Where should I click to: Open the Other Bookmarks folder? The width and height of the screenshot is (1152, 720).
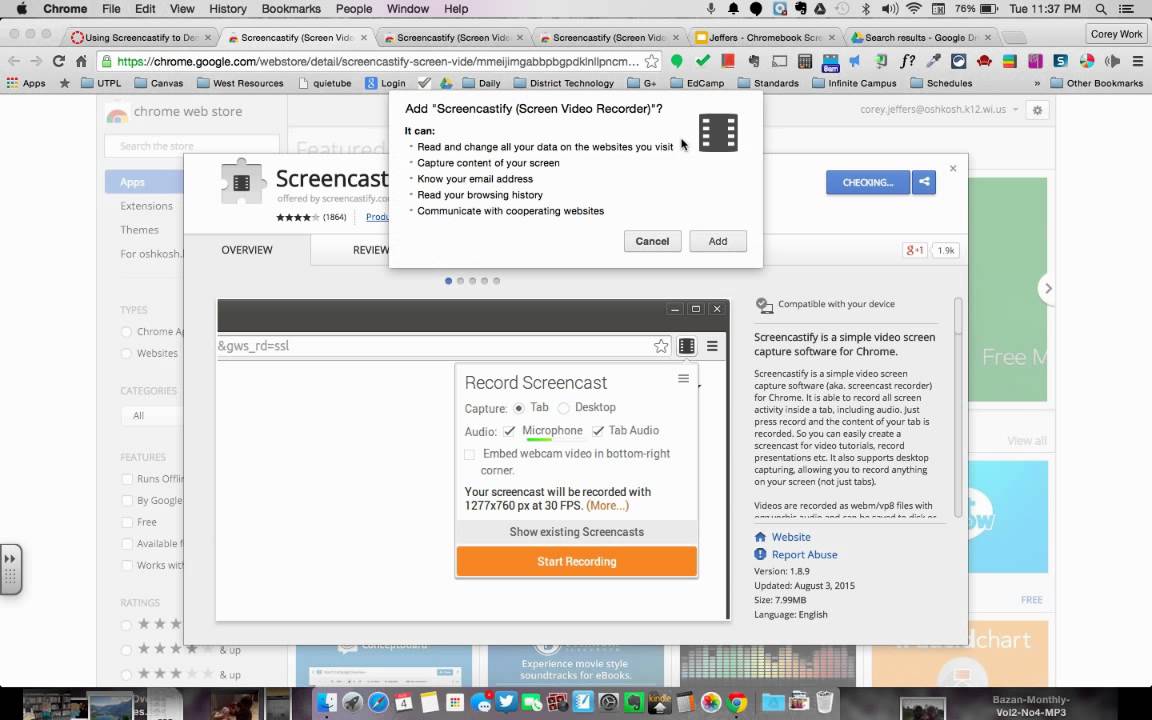(1096, 83)
